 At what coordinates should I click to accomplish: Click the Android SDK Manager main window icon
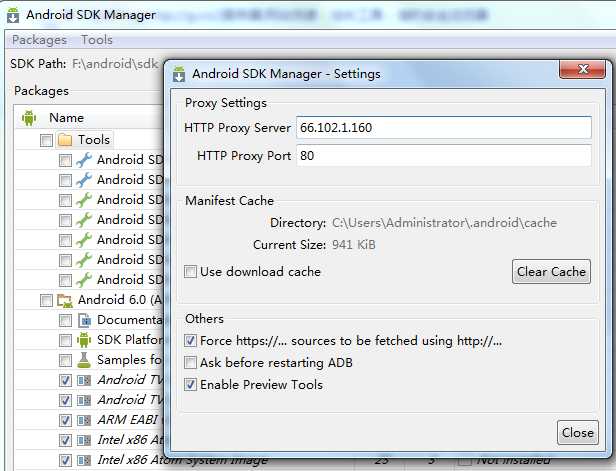click(13, 15)
